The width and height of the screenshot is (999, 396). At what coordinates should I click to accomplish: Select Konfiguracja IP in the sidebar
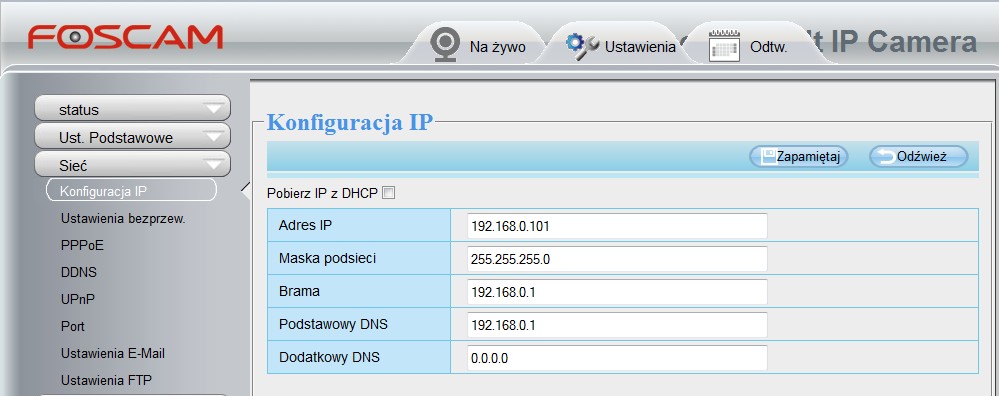(x=131, y=190)
